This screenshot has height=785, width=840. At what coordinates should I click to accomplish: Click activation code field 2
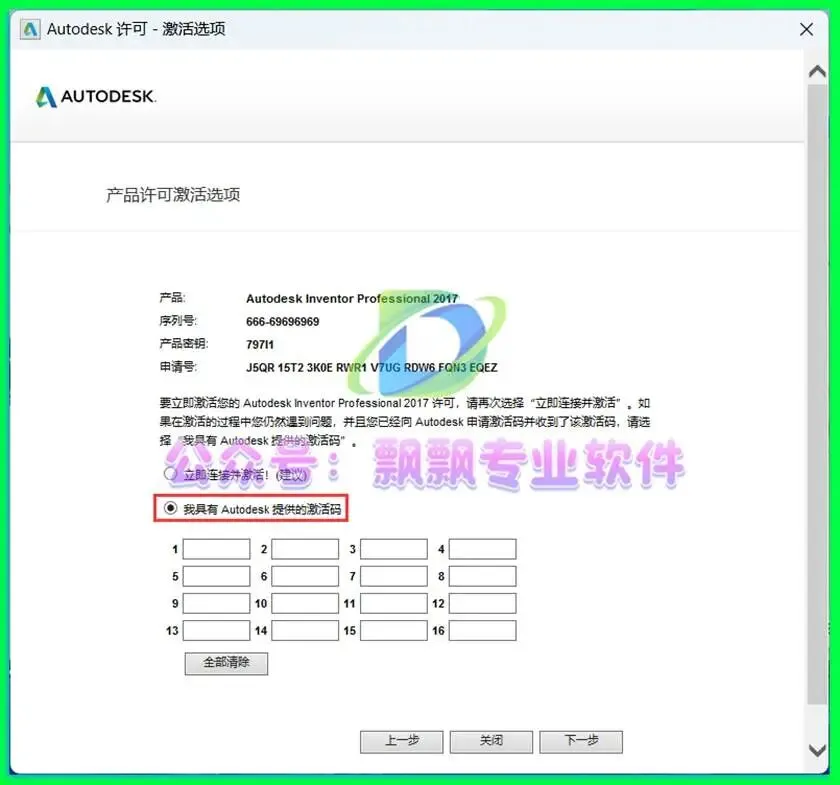click(305, 549)
